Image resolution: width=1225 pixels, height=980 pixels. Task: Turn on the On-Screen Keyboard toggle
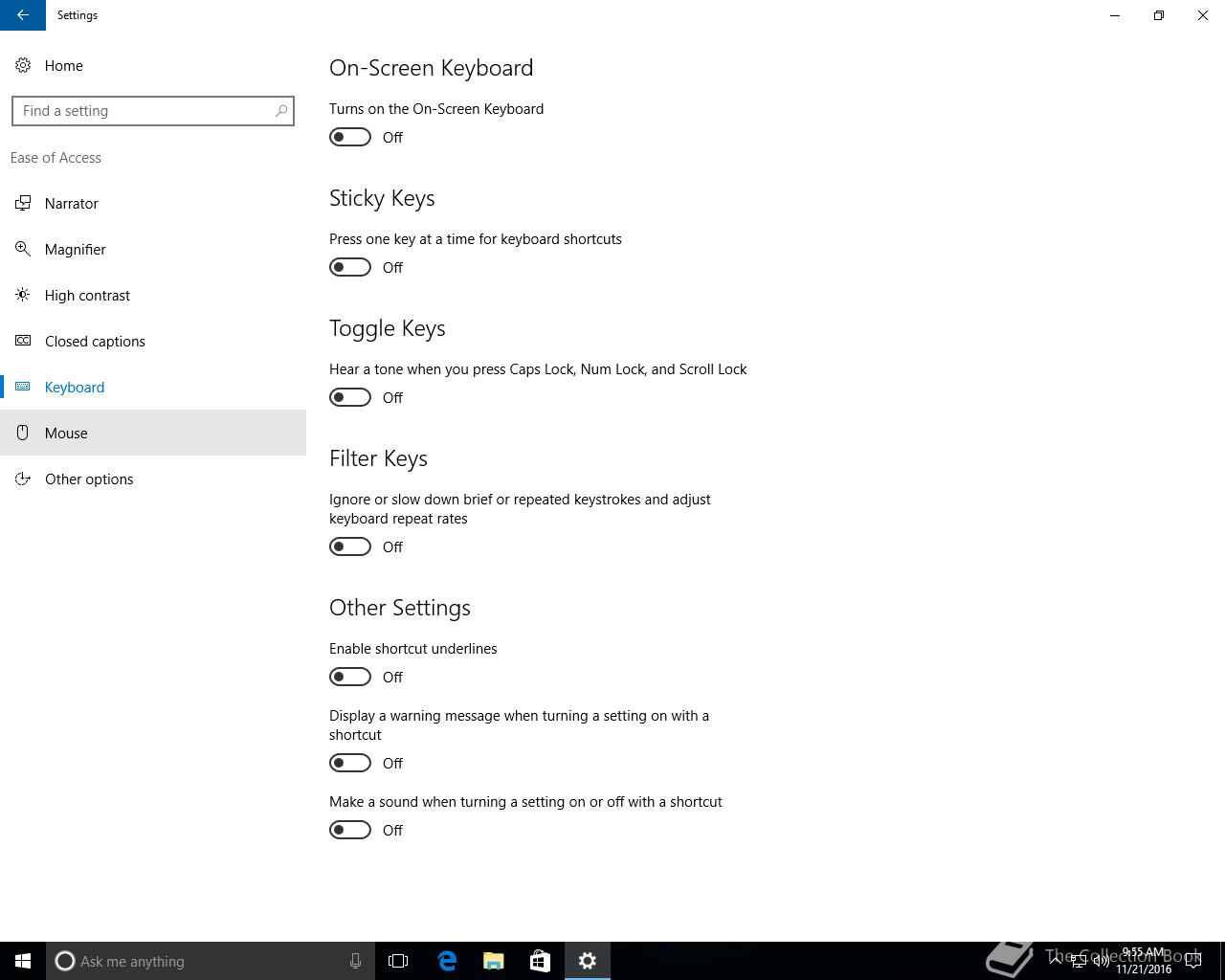click(x=350, y=137)
